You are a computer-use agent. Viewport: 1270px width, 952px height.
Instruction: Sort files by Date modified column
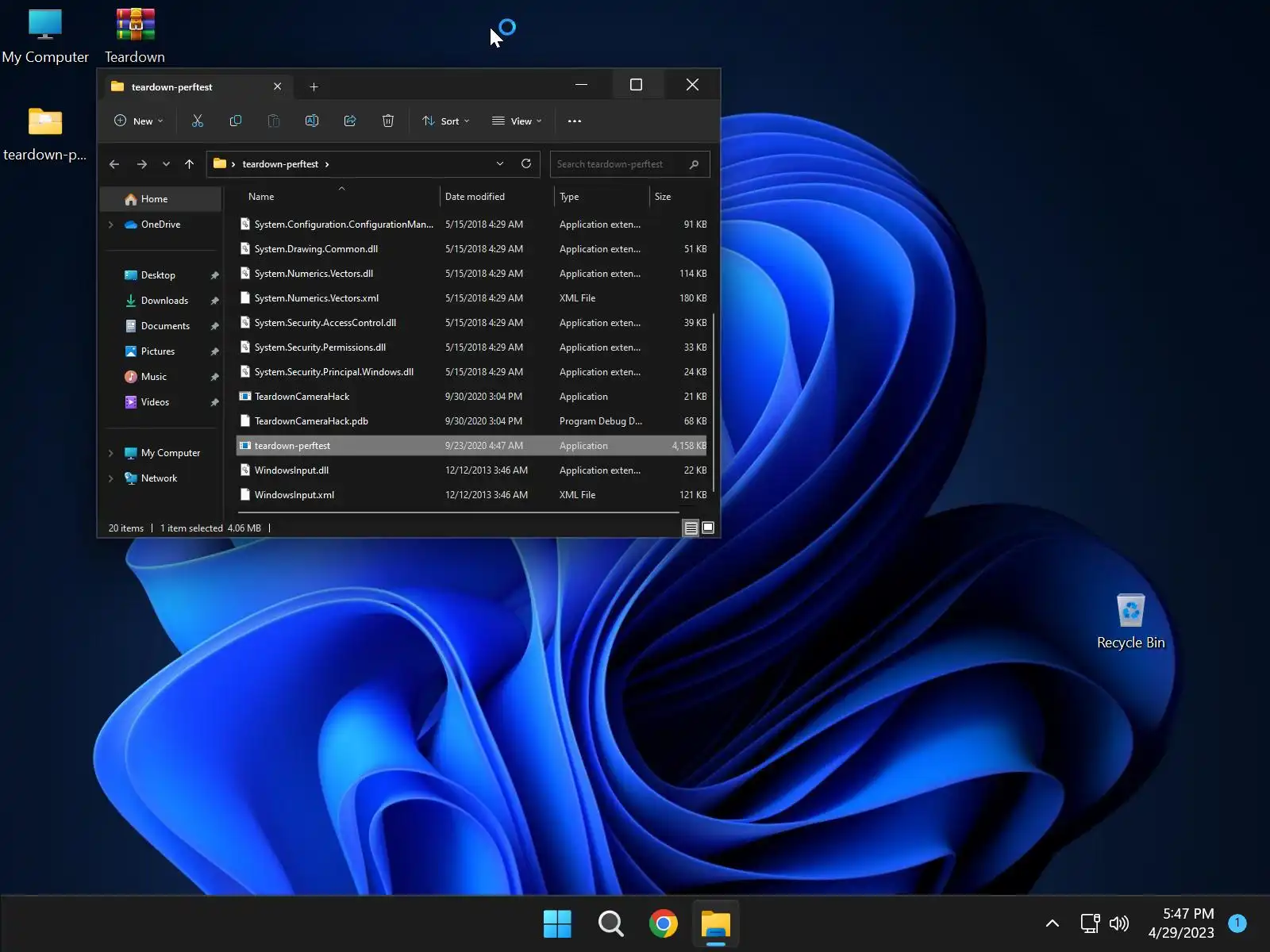click(x=475, y=197)
